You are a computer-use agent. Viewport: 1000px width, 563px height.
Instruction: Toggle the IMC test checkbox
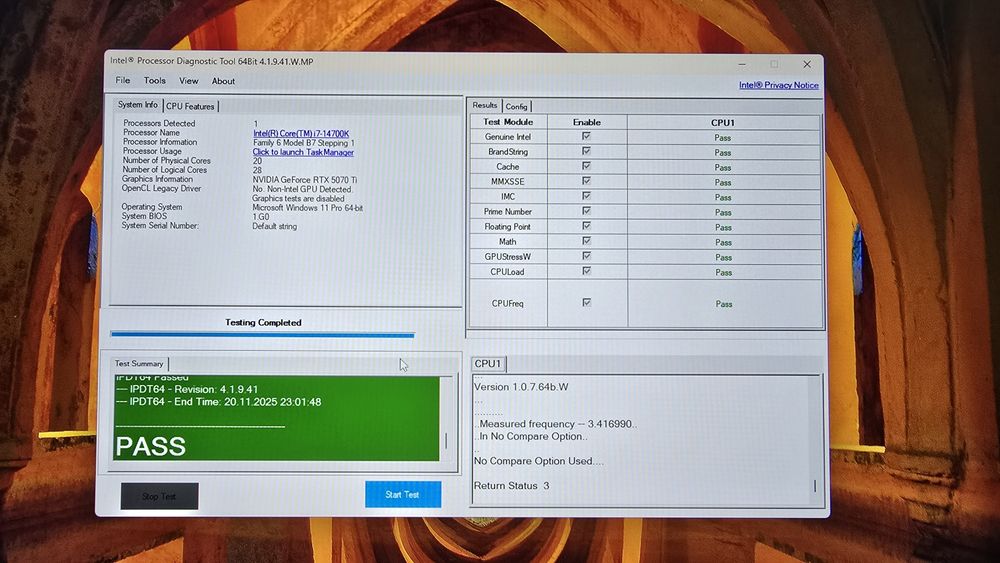click(x=586, y=196)
